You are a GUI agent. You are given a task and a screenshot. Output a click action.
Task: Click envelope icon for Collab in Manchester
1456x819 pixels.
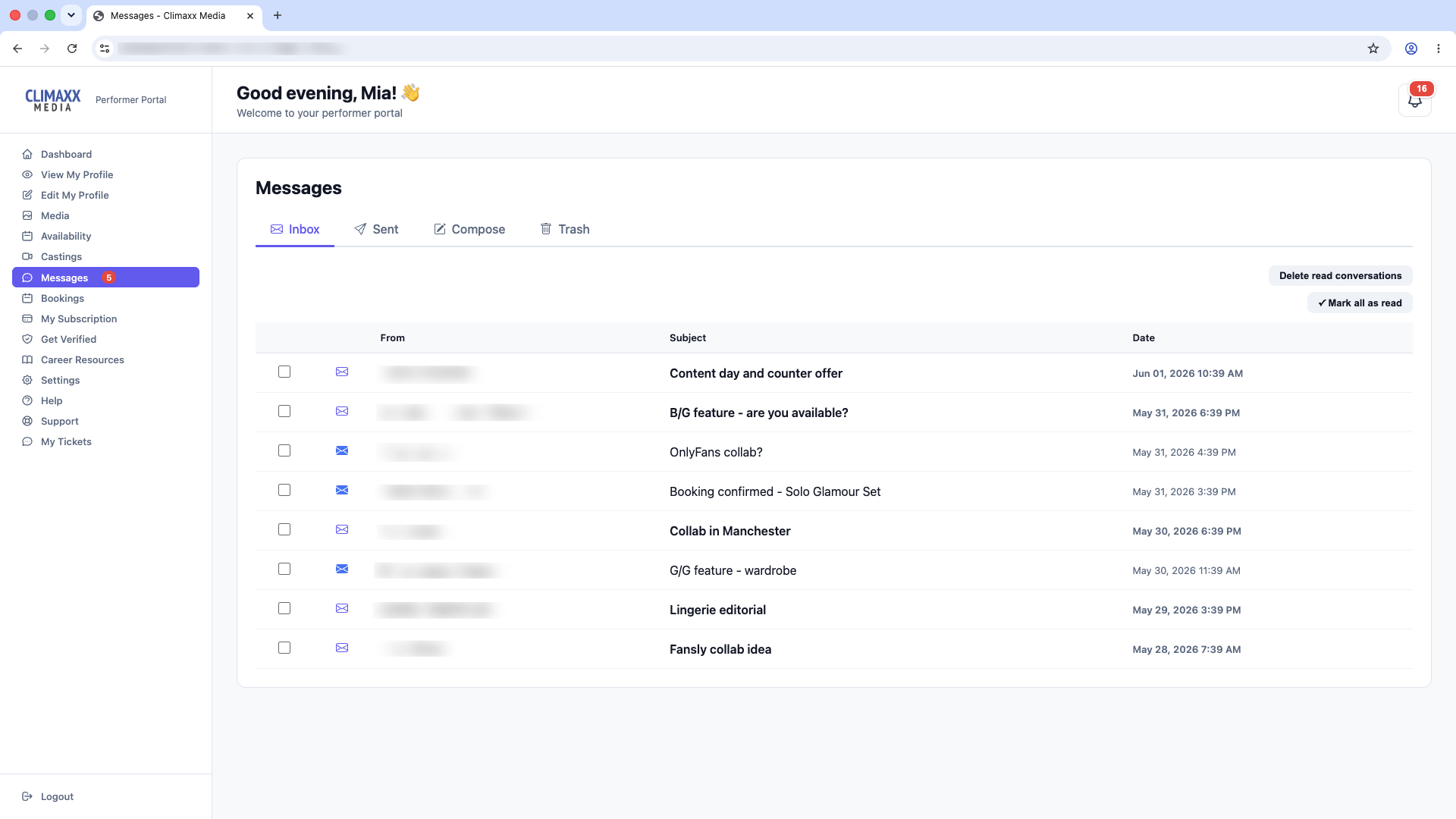coord(342,529)
